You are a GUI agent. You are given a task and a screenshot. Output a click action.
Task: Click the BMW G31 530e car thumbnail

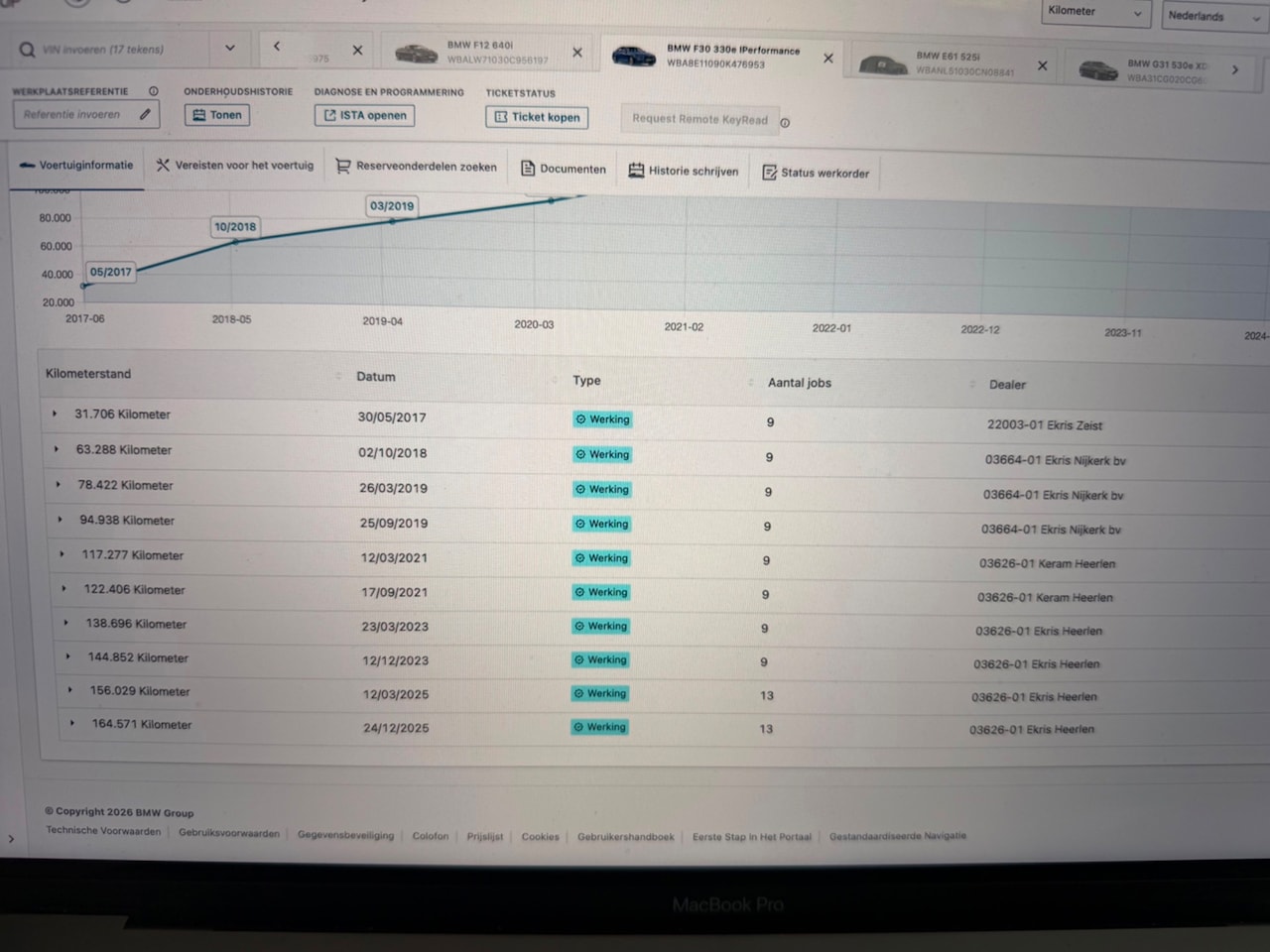pos(1098,70)
